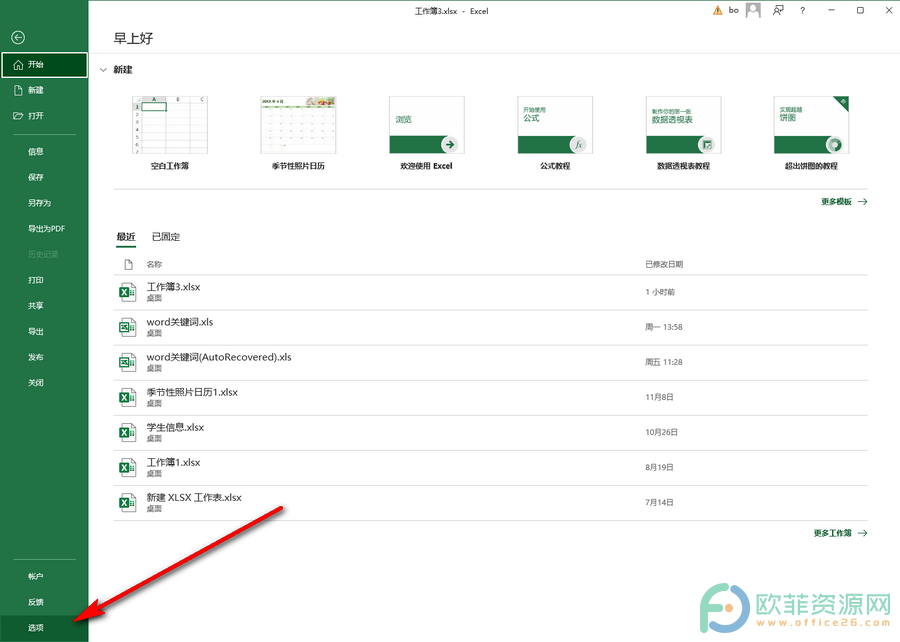Open 新建 XLSX 工作表.xlsx
The height and width of the screenshot is (642, 900).
pos(491,503)
